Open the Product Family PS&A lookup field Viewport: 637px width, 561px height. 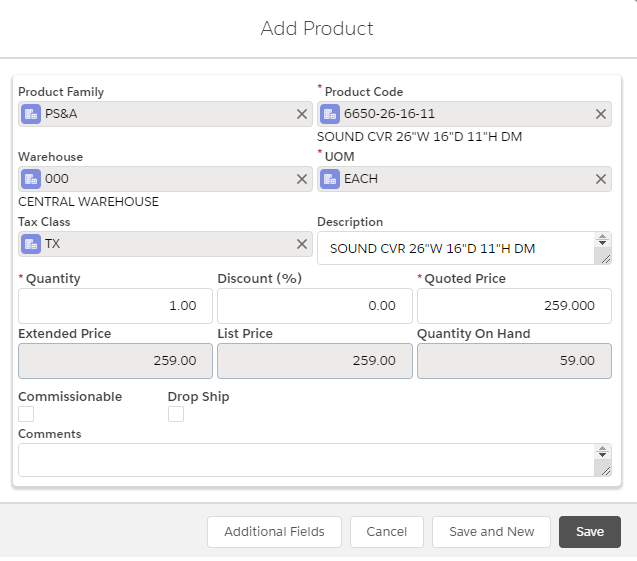pos(165,114)
